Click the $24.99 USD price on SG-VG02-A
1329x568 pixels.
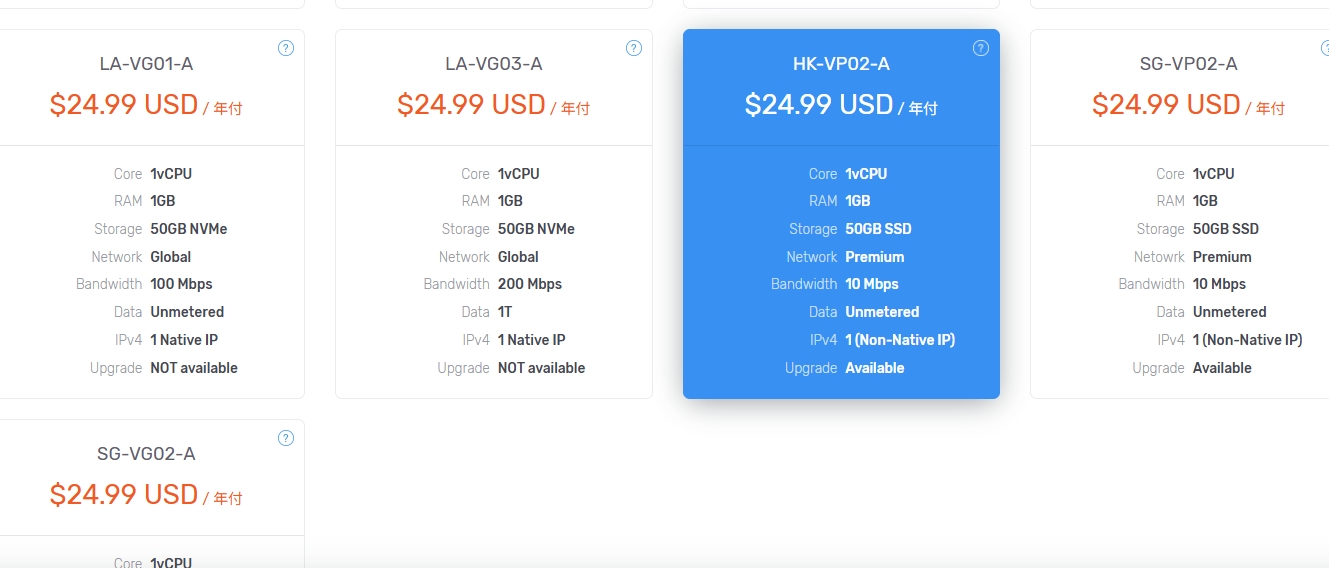124,494
